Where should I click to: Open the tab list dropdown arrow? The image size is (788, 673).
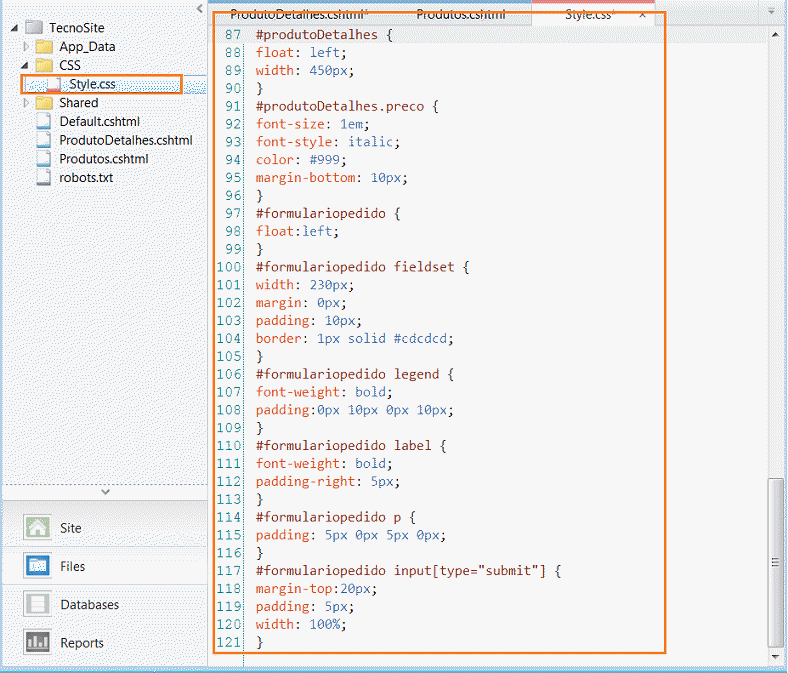click(771, 11)
